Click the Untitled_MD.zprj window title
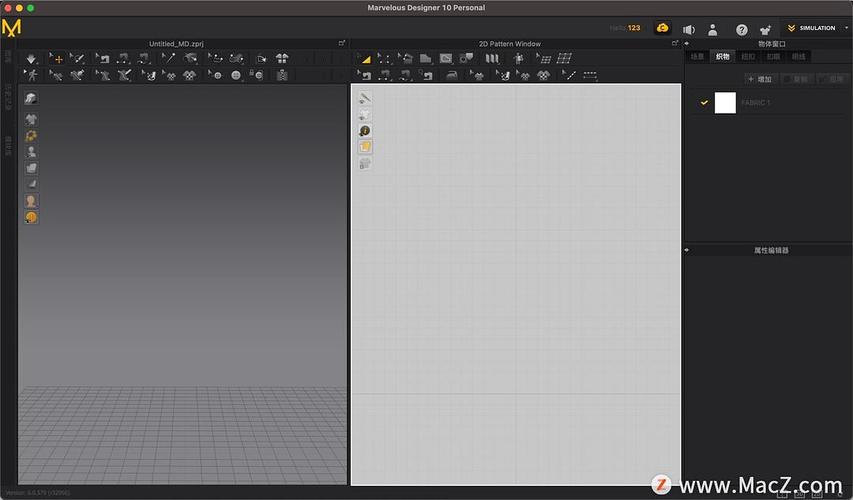853x500 pixels. click(176, 44)
